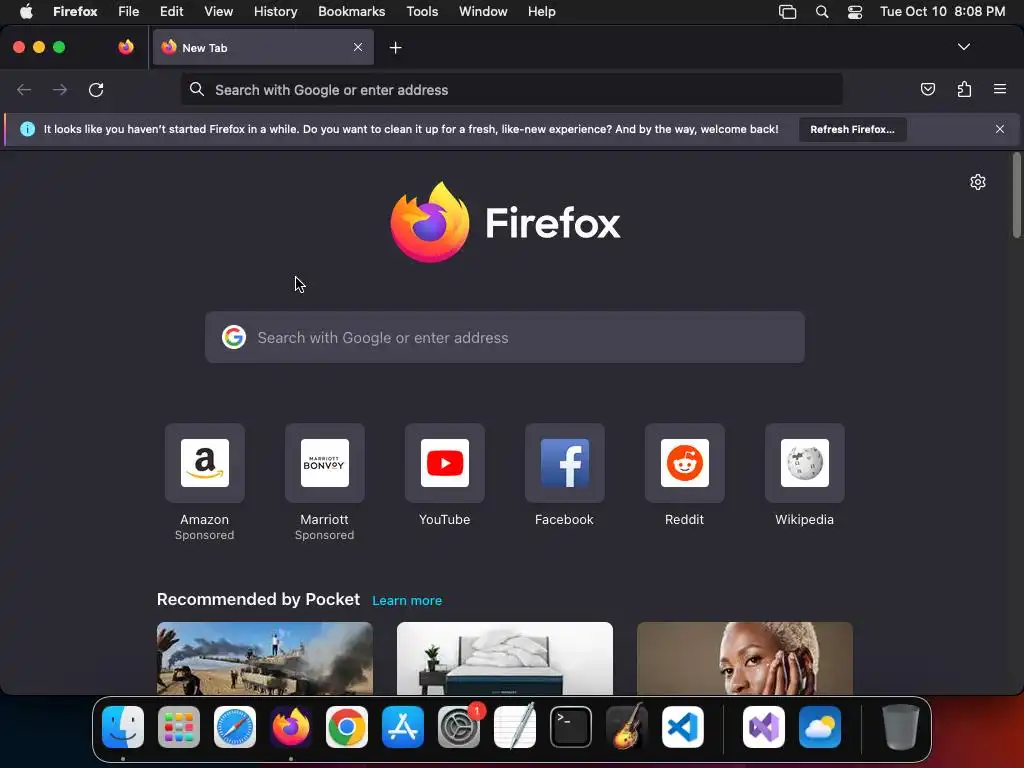Open the Help menu
Image resolution: width=1024 pixels, height=768 pixels.
click(x=541, y=11)
